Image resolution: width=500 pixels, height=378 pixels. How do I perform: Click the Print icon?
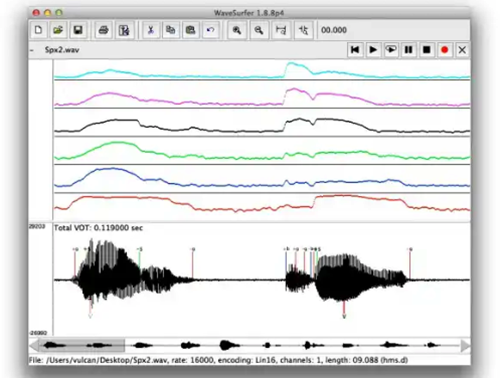pos(104,30)
